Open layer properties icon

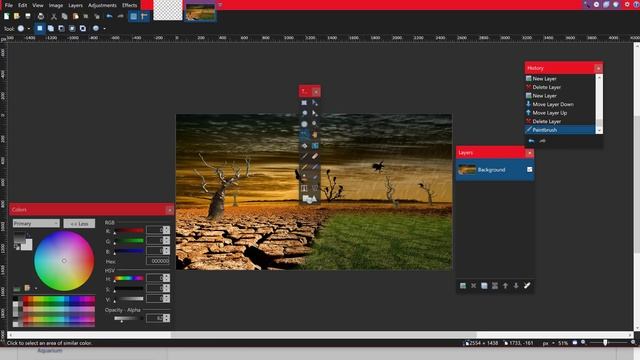[x=527, y=286]
